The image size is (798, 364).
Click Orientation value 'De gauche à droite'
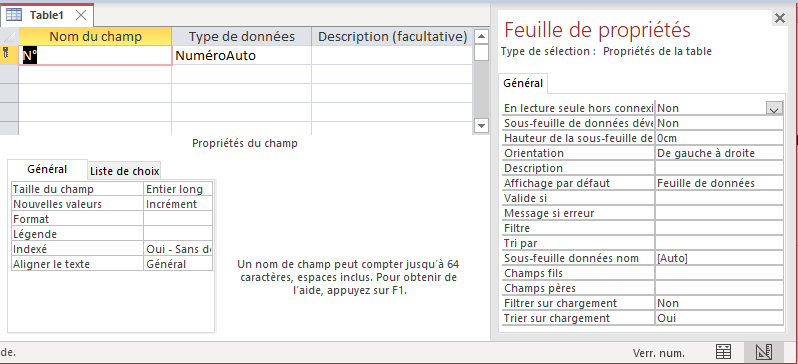point(719,153)
